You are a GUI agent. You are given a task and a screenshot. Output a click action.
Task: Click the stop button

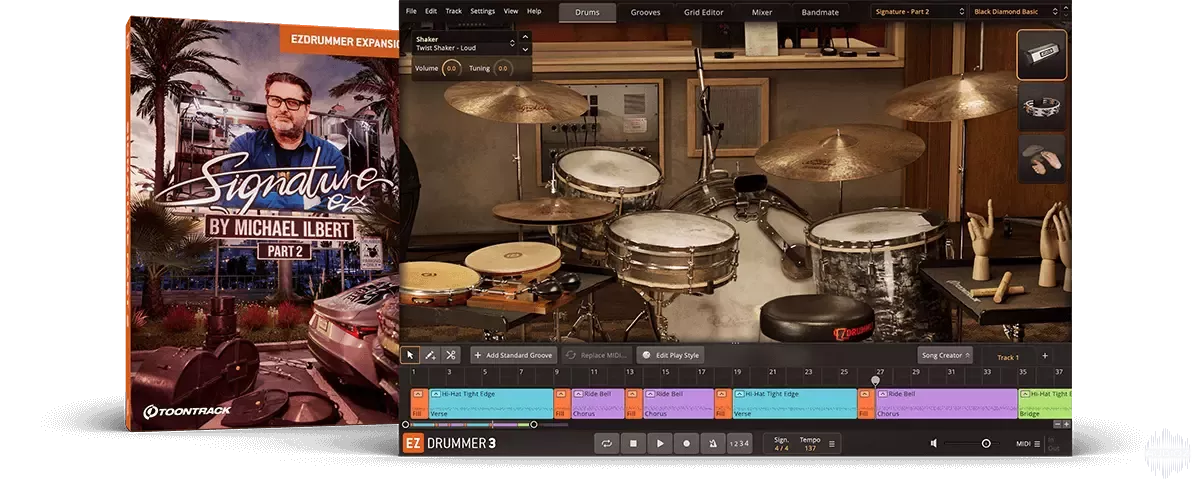[x=633, y=443]
